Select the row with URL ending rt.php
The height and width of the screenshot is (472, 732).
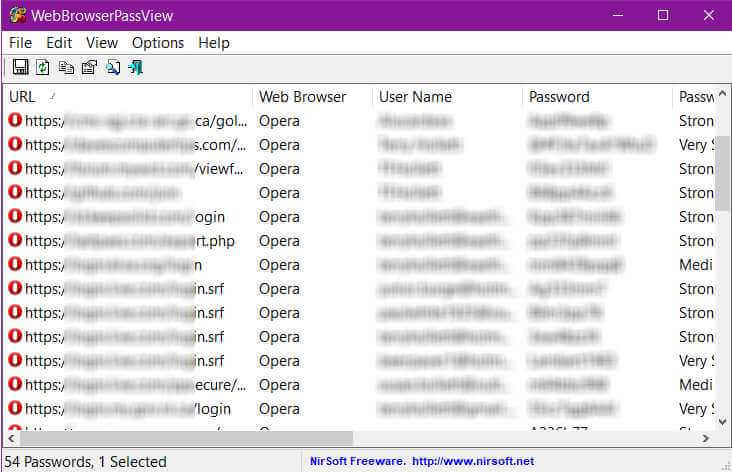(359, 240)
